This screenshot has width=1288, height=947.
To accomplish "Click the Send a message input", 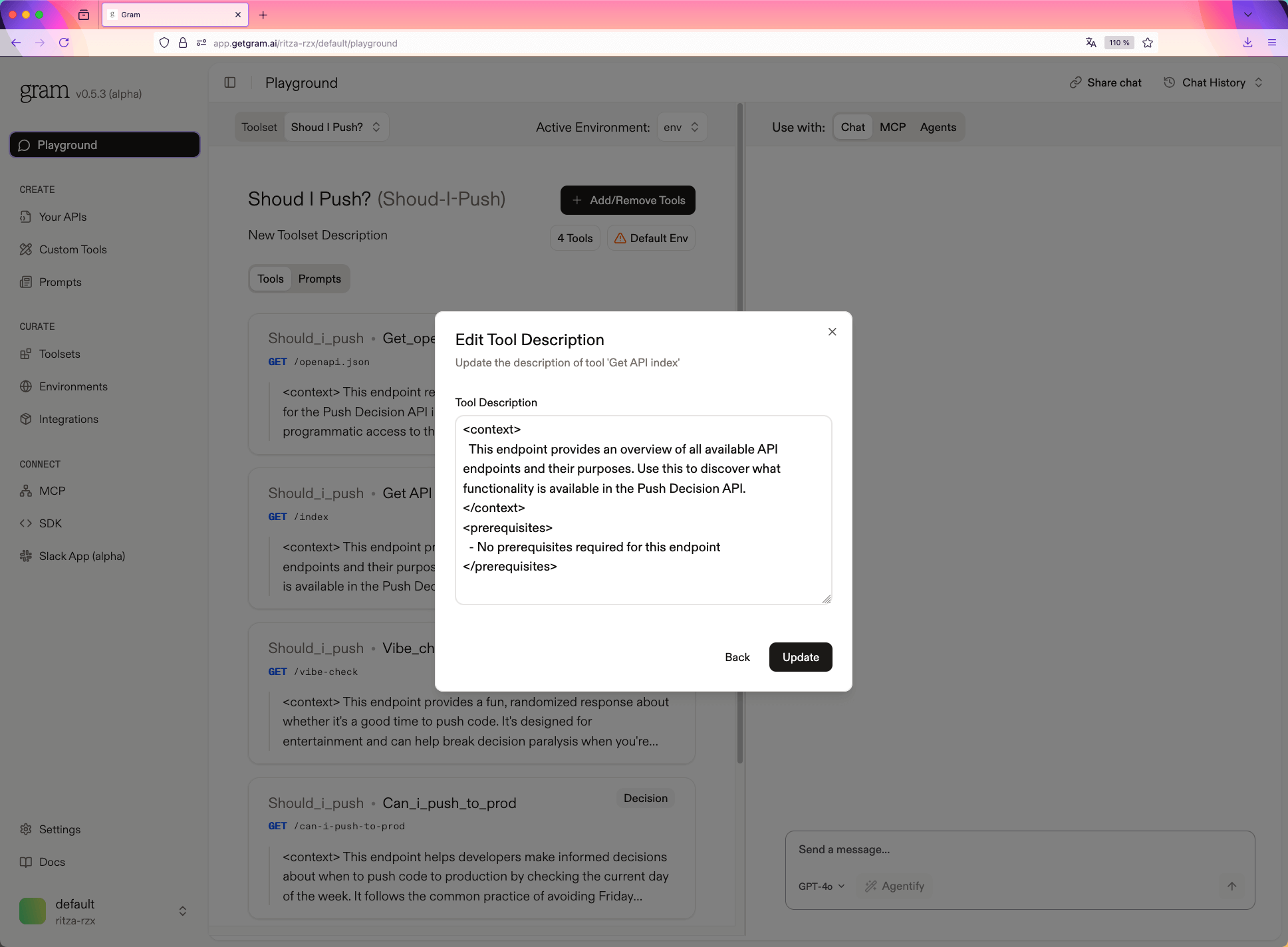I will (x=1019, y=849).
